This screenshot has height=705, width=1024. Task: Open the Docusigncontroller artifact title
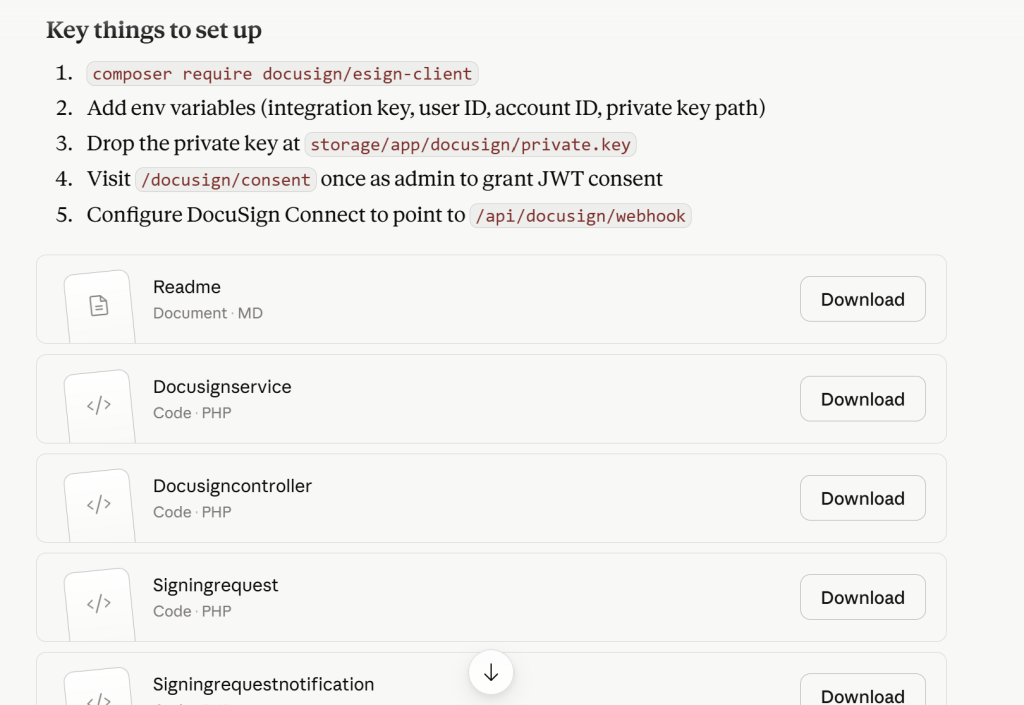click(232, 486)
